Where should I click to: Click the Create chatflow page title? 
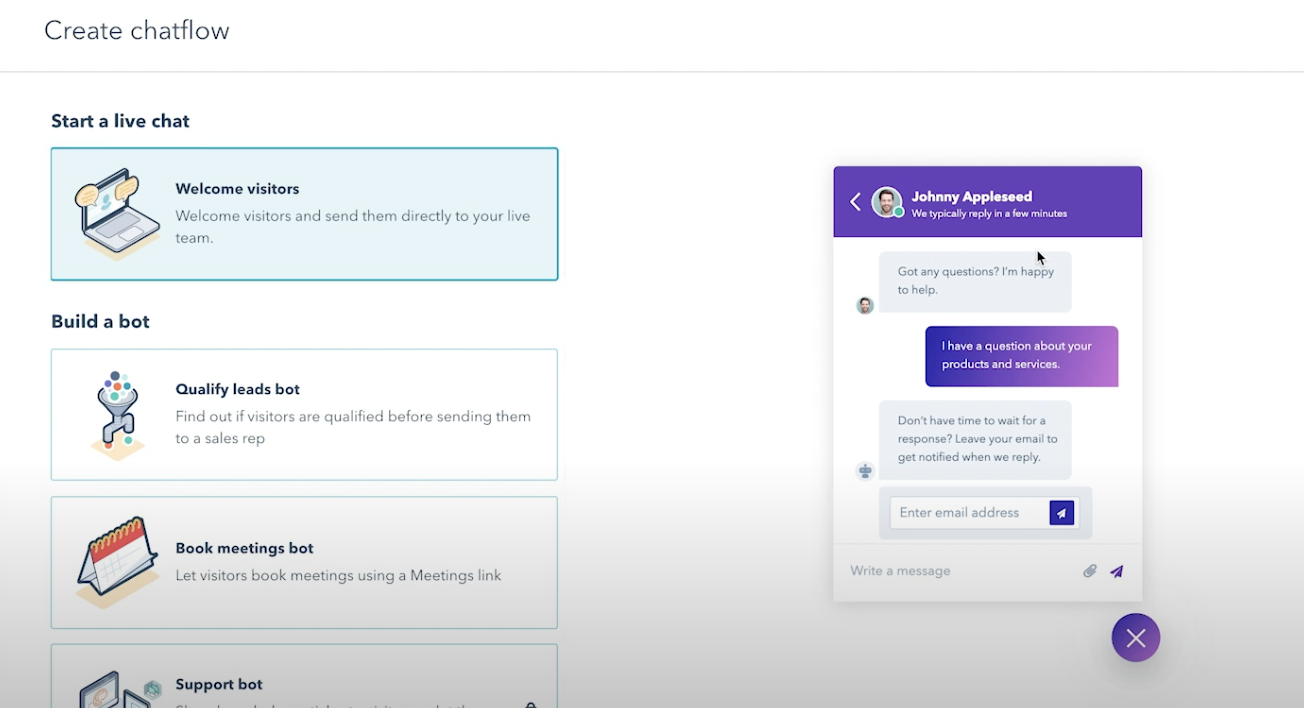click(x=136, y=30)
